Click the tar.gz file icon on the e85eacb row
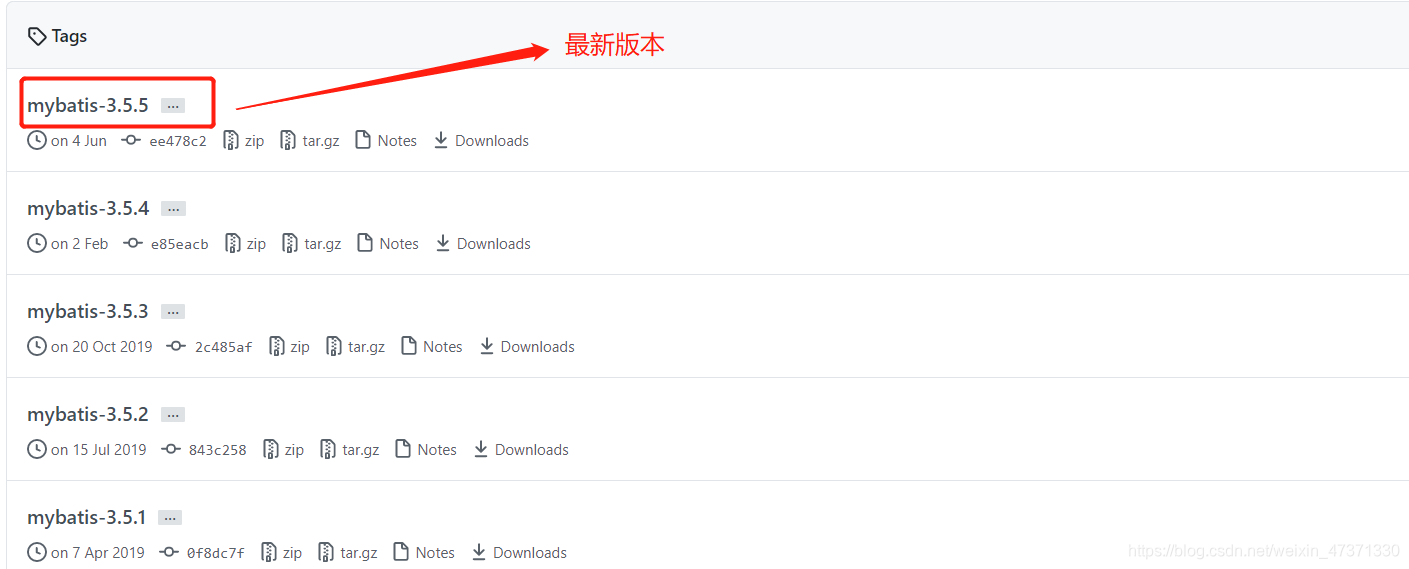 (x=291, y=244)
